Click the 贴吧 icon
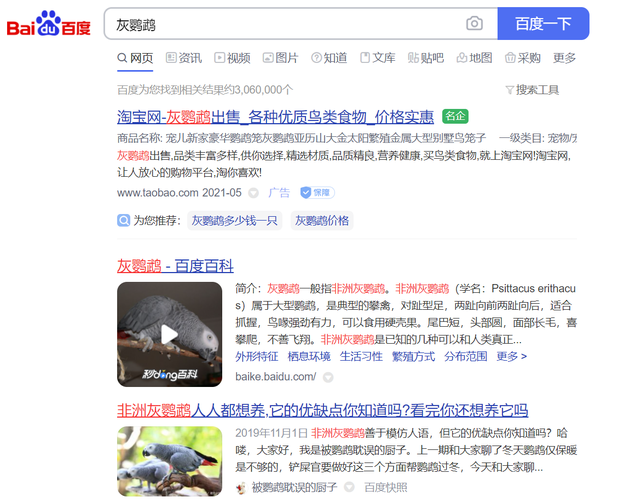 (x=413, y=58)
